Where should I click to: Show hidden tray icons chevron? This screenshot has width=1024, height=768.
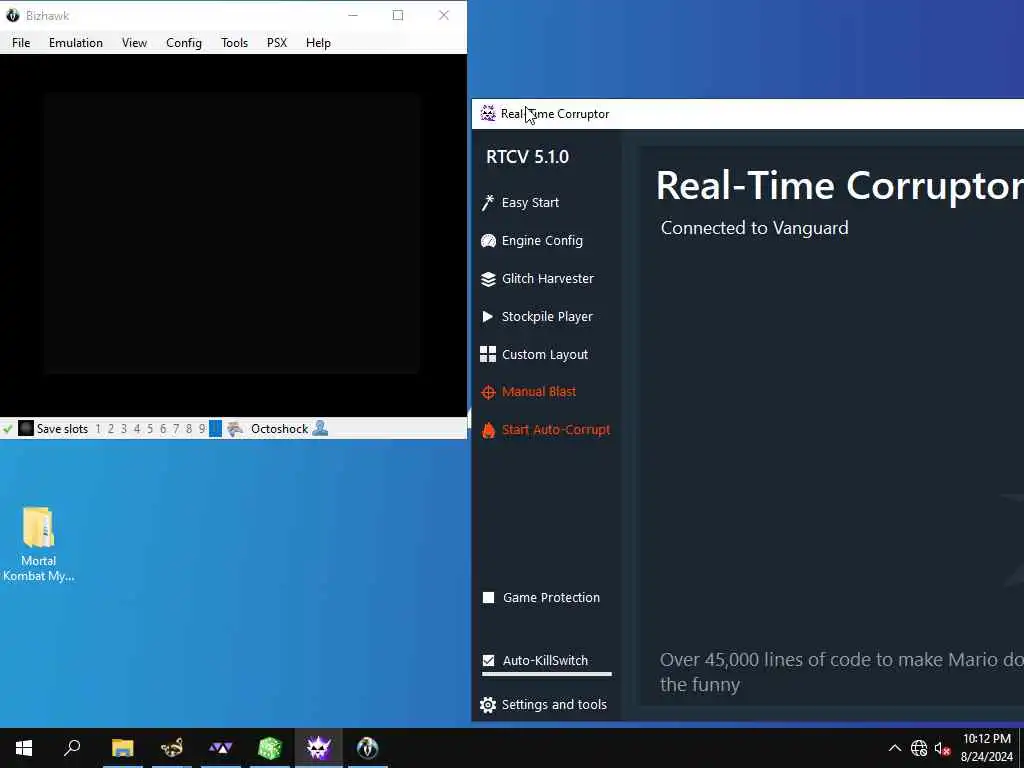point(895,748)
